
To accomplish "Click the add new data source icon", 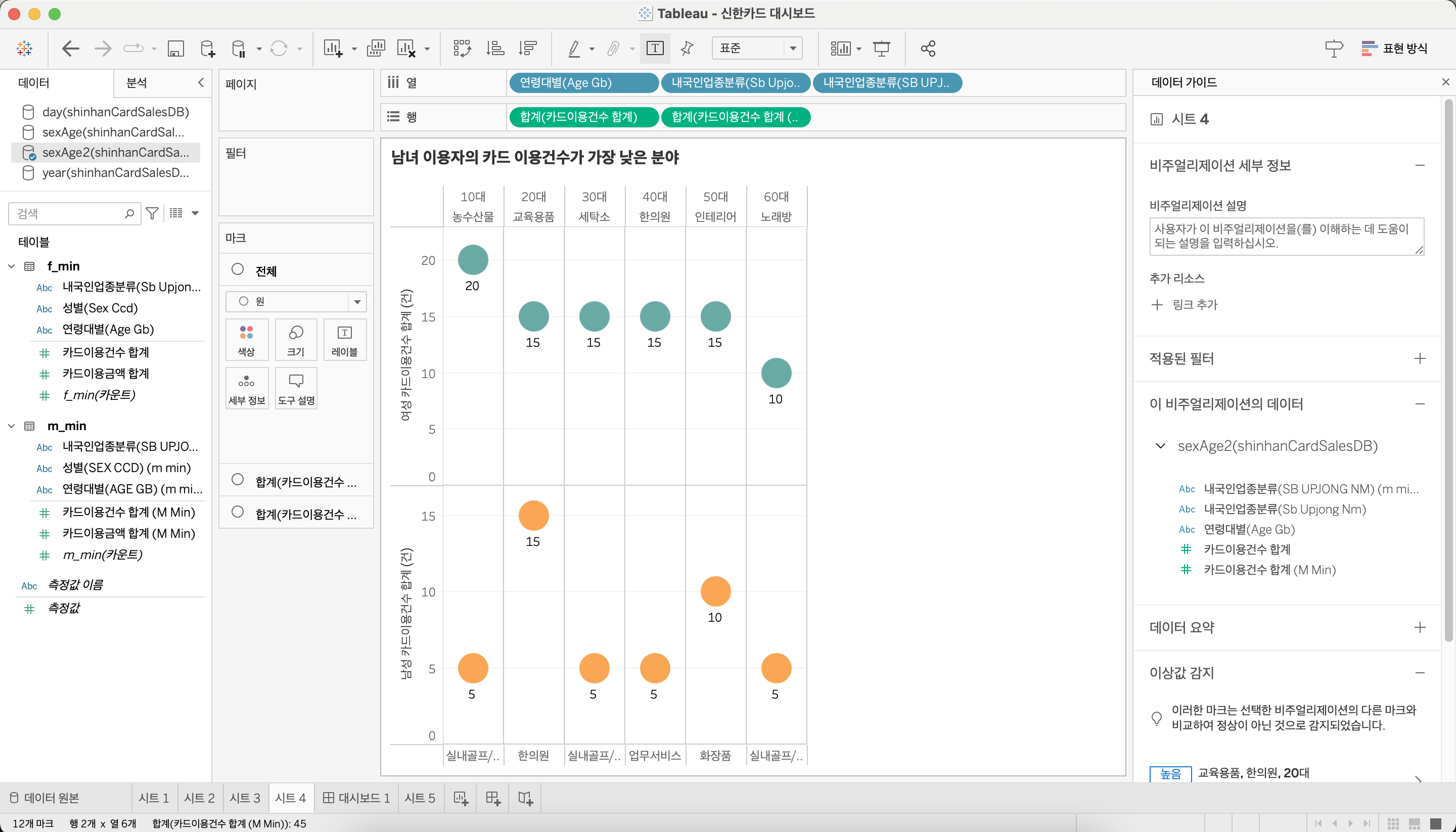I will point(208,49).
